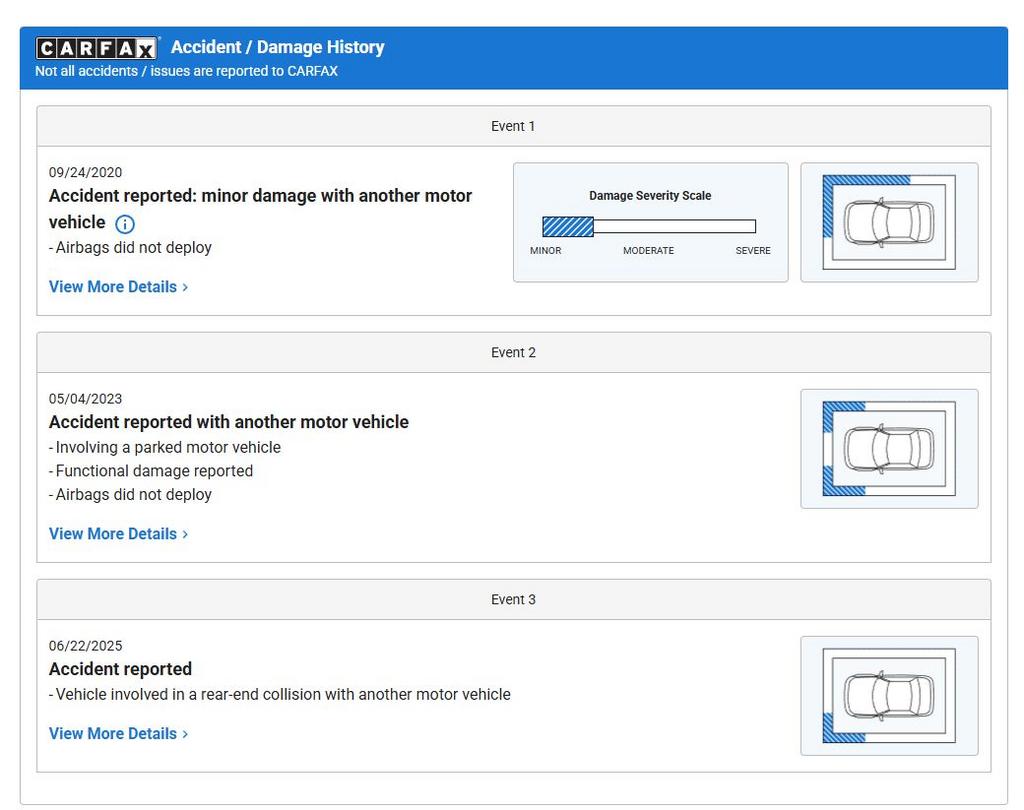This screenshot has height=810, width=1024.
Task: Click the Functional damage reported line
Action: click(x=154, y=471)
